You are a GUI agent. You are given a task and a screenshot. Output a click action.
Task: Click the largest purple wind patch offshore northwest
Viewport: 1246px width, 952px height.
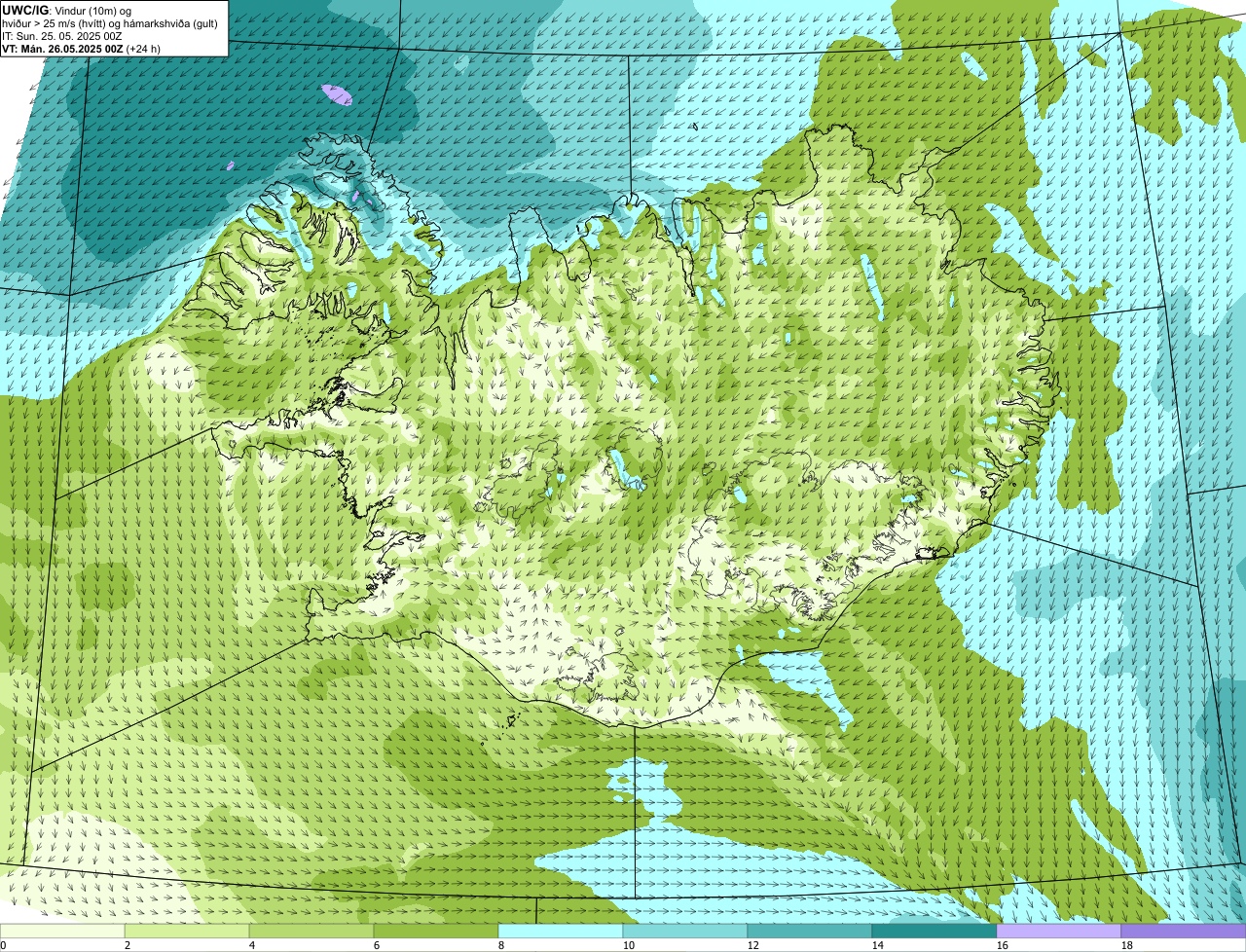point(337,94)
